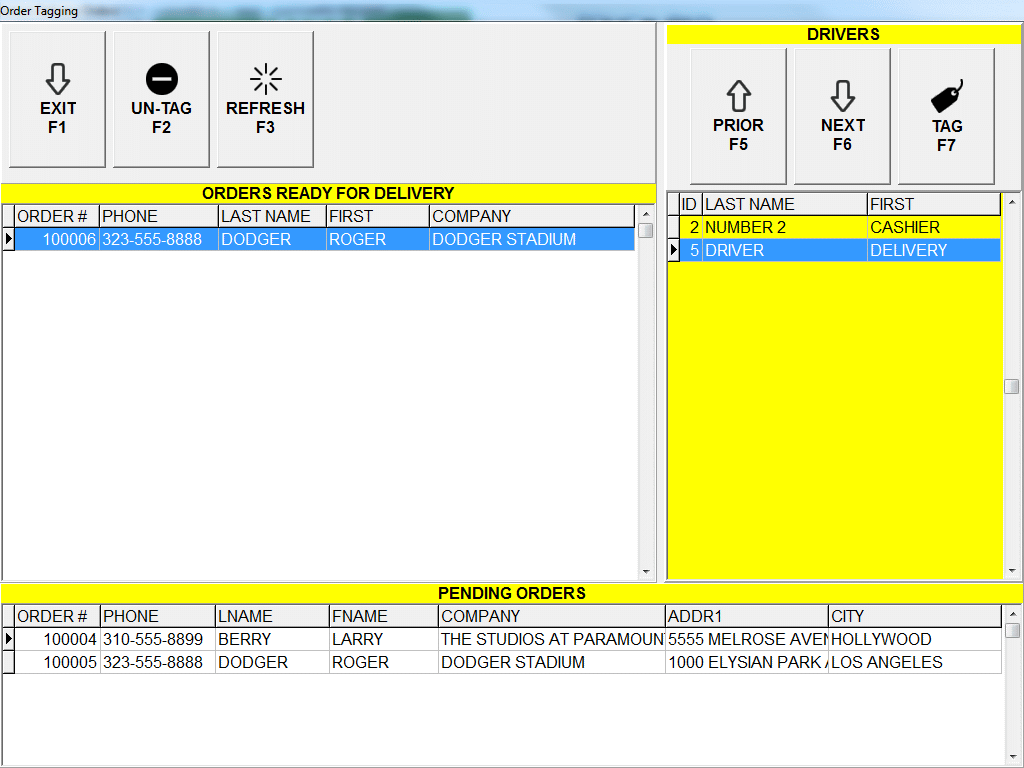This screenshot has width=1024, height=768.
Task: Advance to next driver with NEXT F6
Action: (x=842, y=116)
